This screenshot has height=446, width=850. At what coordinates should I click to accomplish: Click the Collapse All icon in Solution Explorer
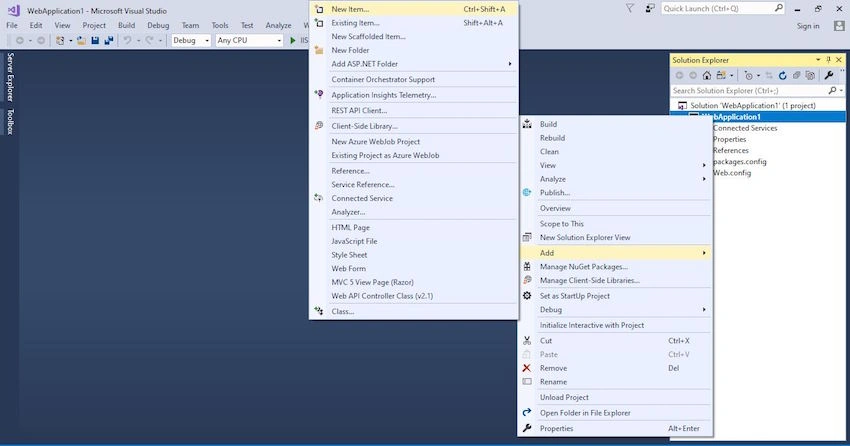coord(796,75)
